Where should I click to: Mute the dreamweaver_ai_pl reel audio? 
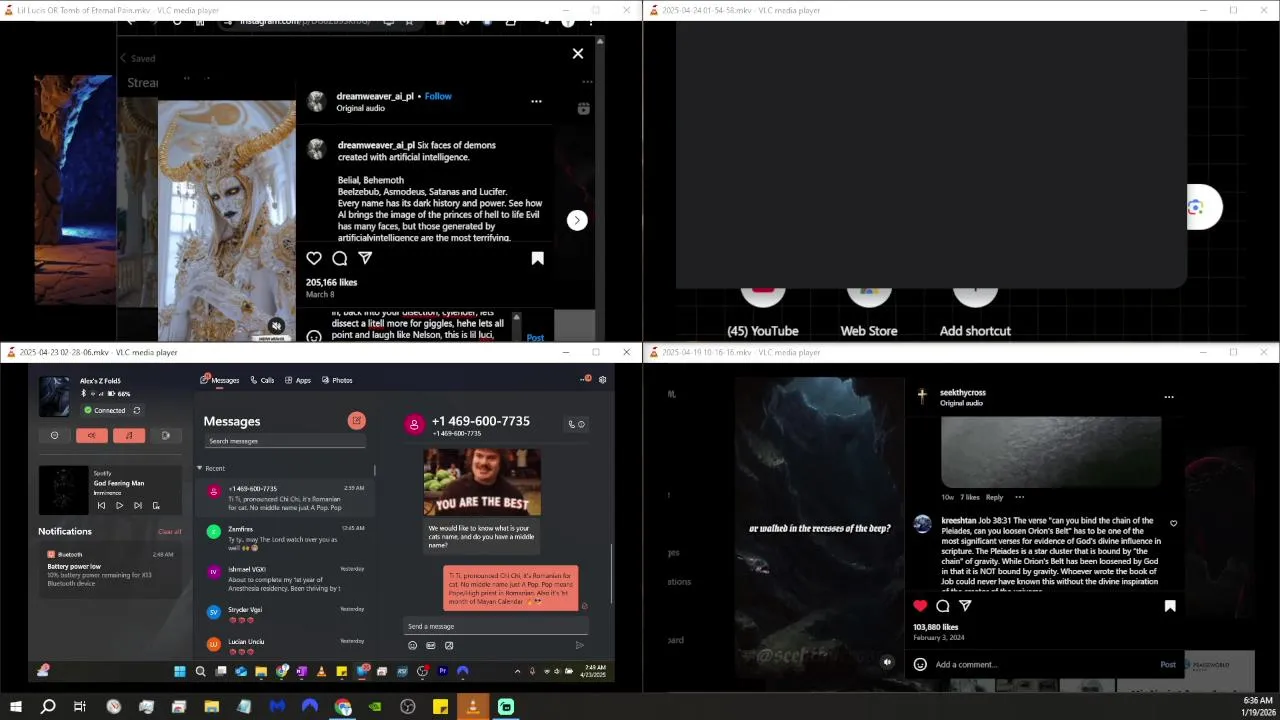coord(276,325)
